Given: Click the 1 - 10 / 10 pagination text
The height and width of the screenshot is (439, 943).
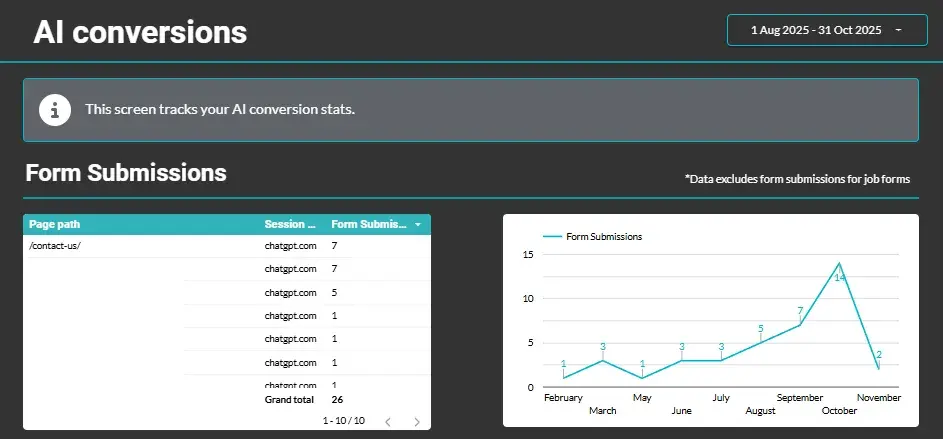Looking at the screenshot, I should (x=344, y=421).
